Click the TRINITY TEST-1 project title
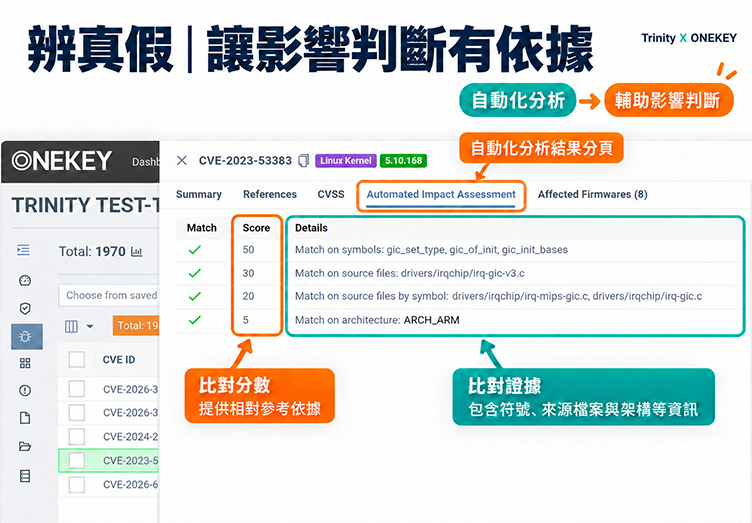 pos(85,205)
